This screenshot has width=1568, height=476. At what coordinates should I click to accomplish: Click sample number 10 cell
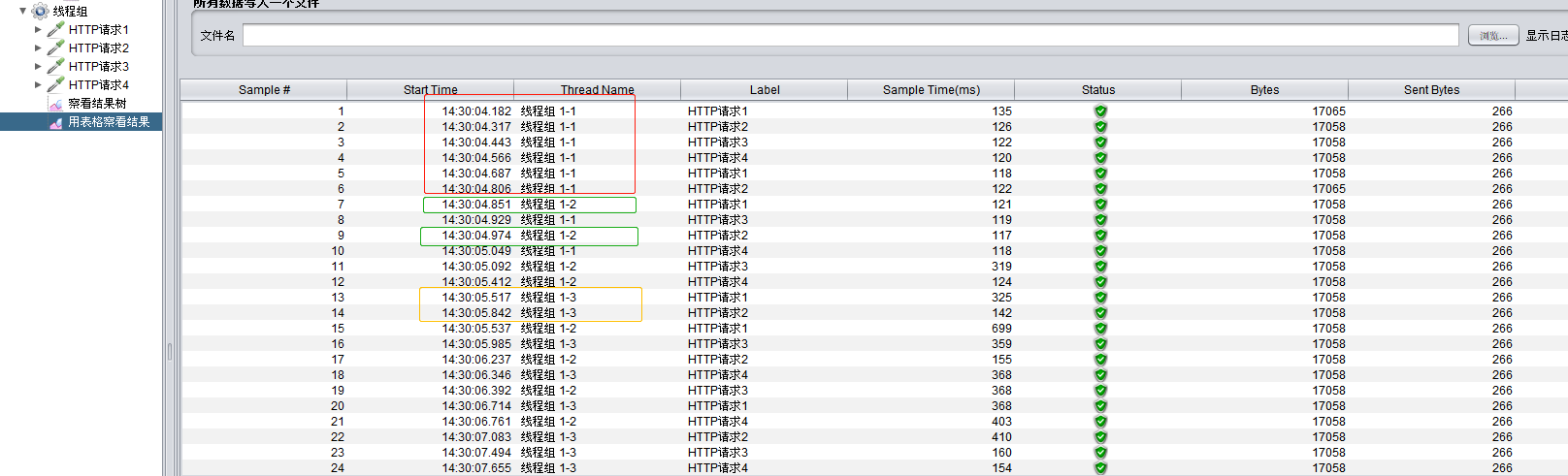click(338, 251)
